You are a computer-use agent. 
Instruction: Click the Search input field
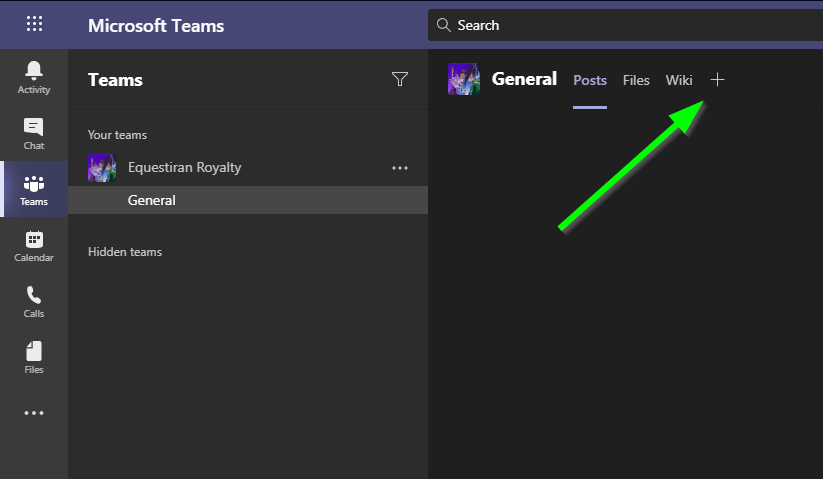pos(625,25)
